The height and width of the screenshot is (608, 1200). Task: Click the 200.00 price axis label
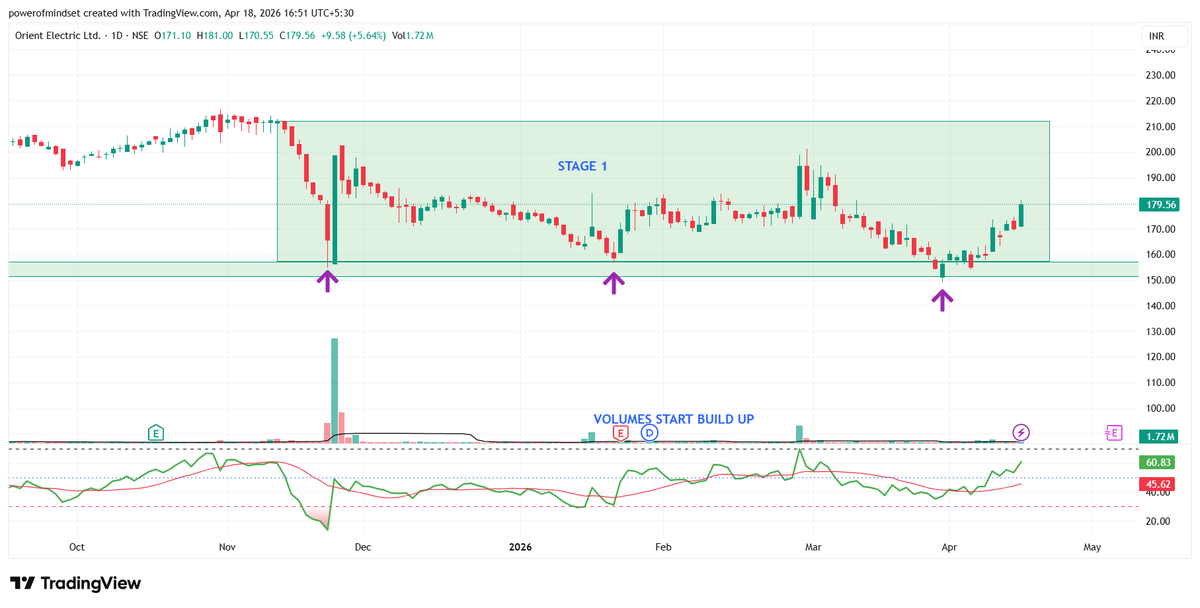click(x=1159, y=152)
